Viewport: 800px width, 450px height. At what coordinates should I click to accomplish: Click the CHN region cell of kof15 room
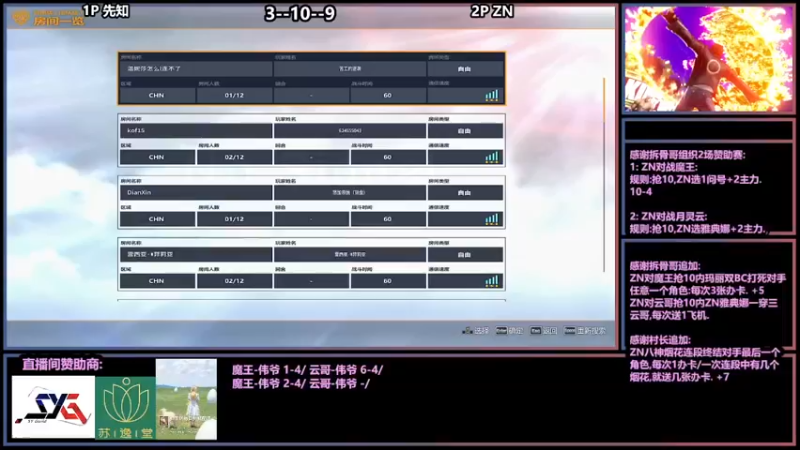click(x=157, y=157)
